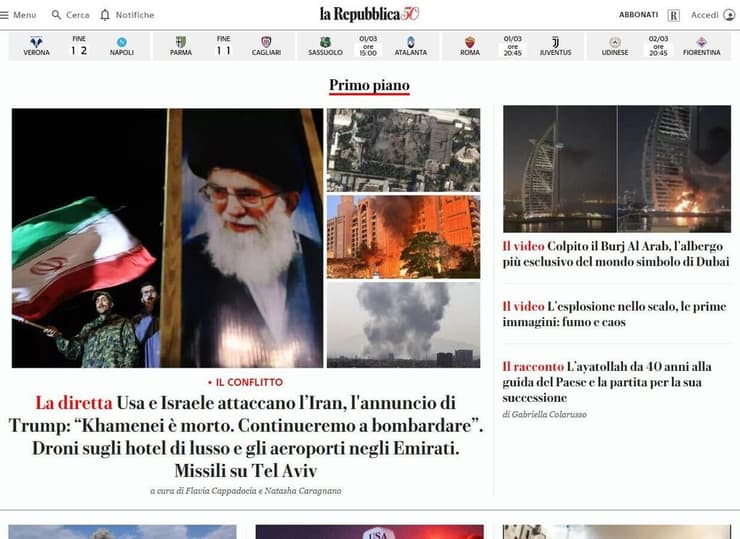Screen dimensions: 740x539
Task: Open the Parma–Cagliari final score box
Action: click(x=223, y=45)
